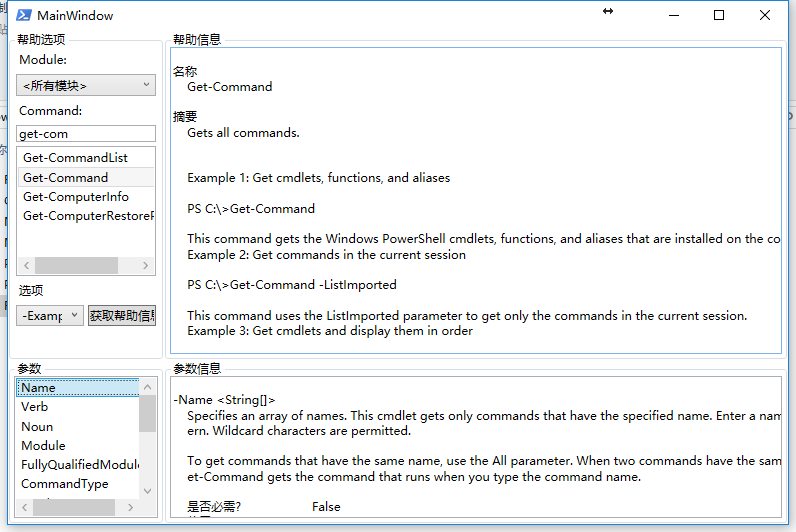Click the 'PS C:\>Get-Command -ListImported' line
Screen dimensions: 796x532
tap(291, 285)
